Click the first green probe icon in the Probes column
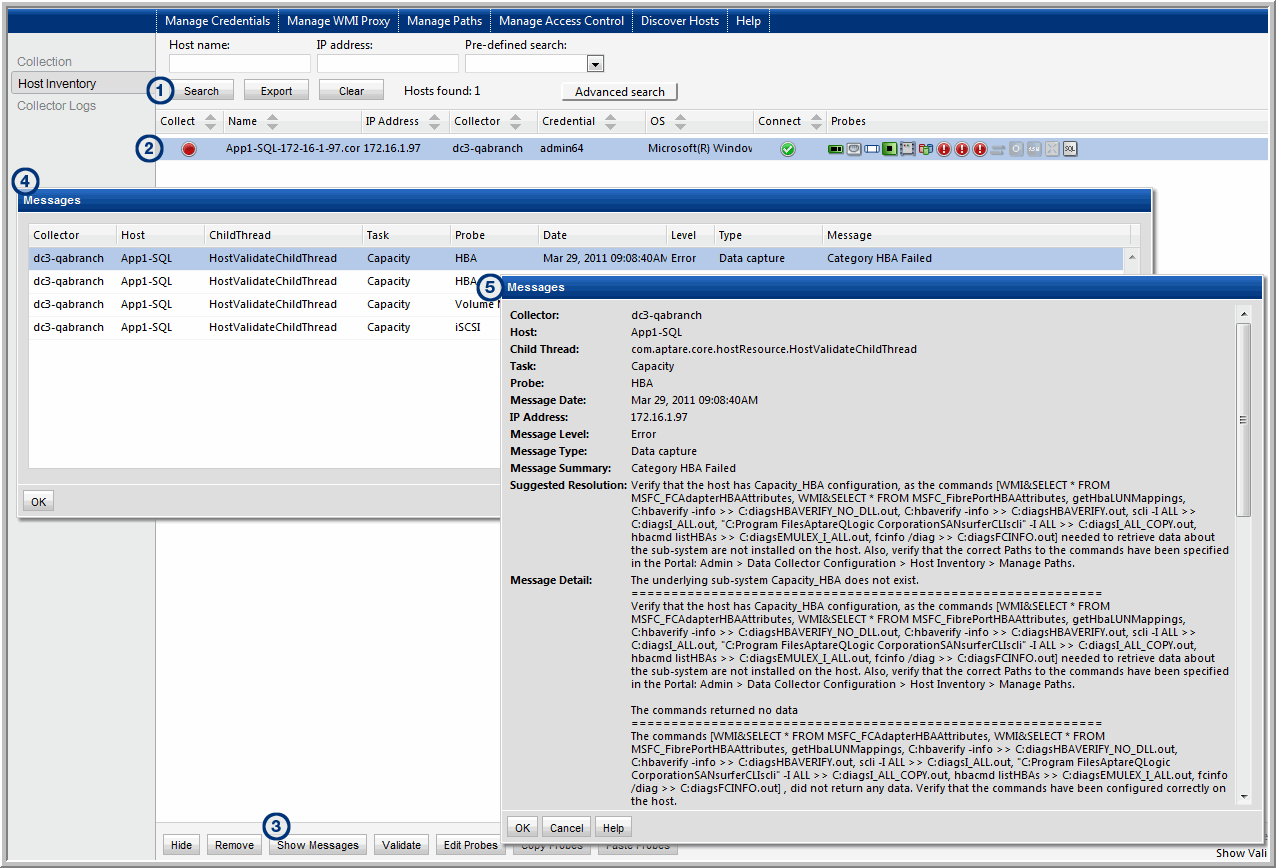 point(836,149)
